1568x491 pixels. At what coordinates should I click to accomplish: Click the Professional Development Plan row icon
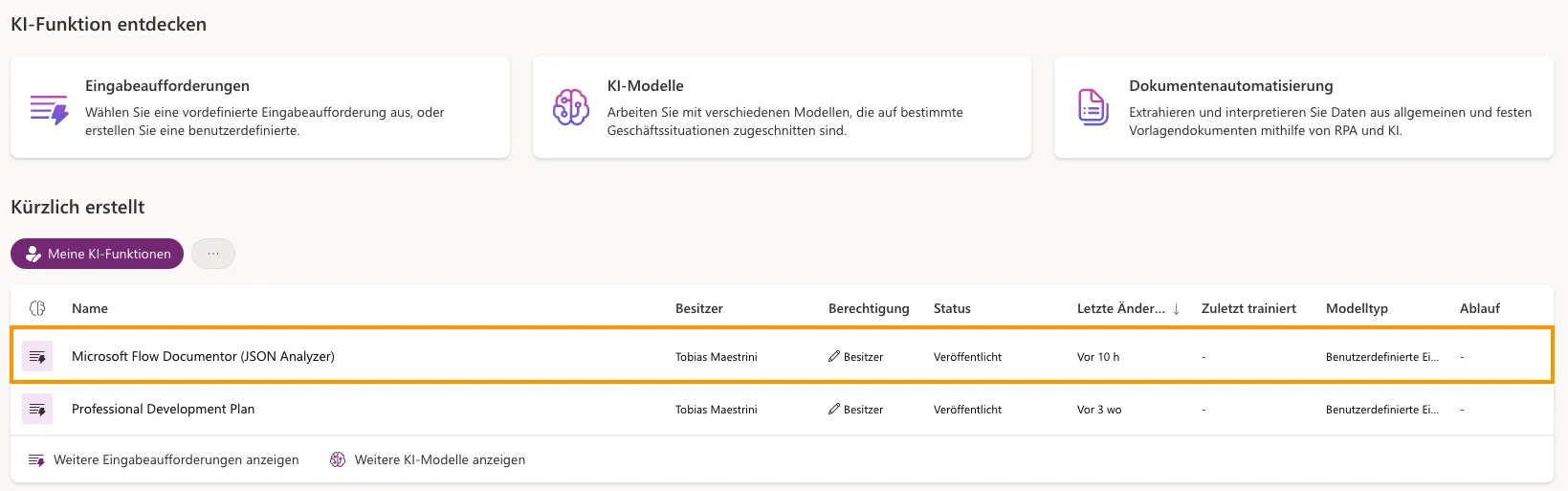tap(37, 410)
